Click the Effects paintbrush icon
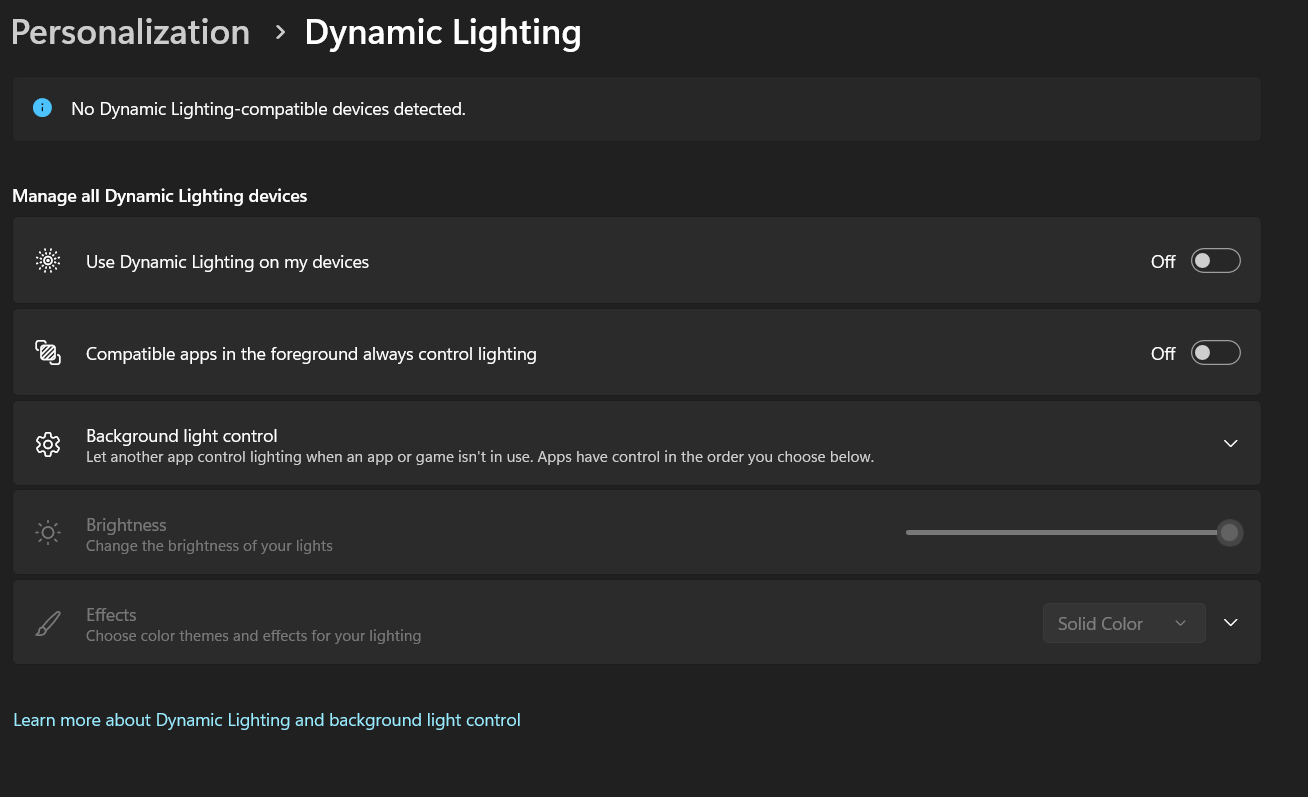This screenshot has height=797, width=1308. [47, 622]
